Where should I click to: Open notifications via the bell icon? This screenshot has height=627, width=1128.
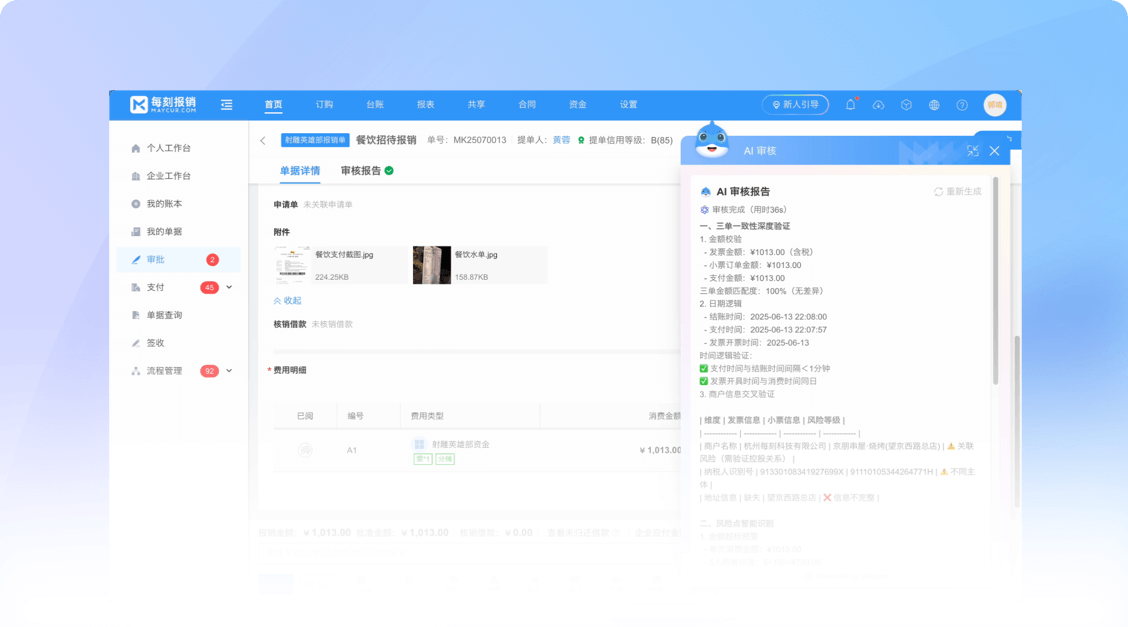coord(851,104)
